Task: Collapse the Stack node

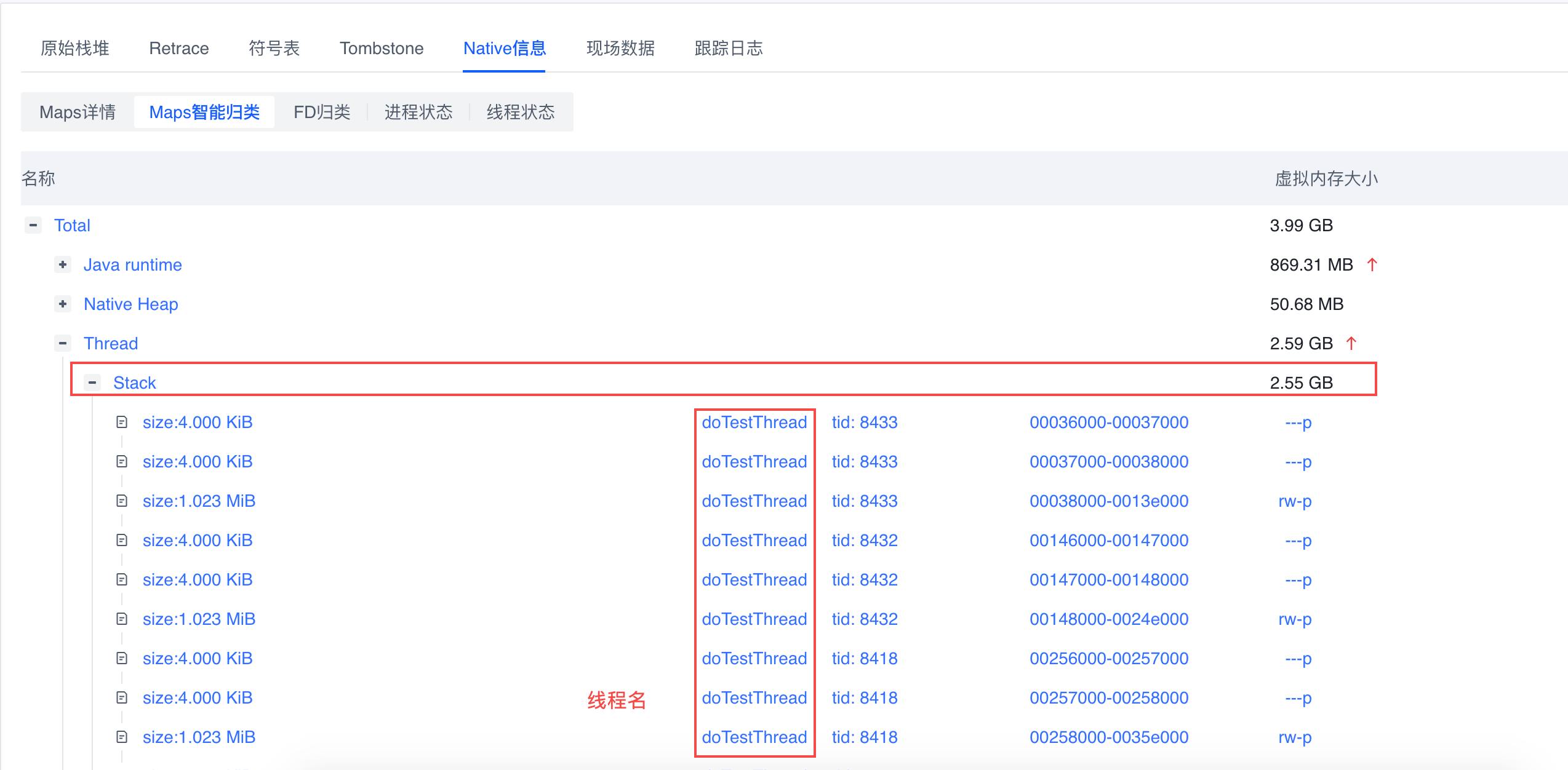Action: (x=92, y=383)
